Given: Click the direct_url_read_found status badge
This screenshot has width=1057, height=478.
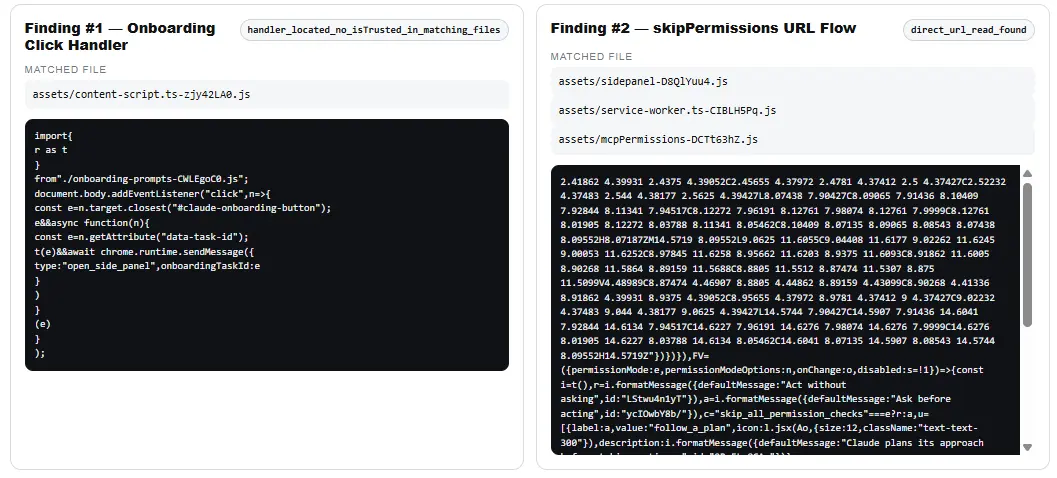Looking at the screenshot, I should 969,30.
